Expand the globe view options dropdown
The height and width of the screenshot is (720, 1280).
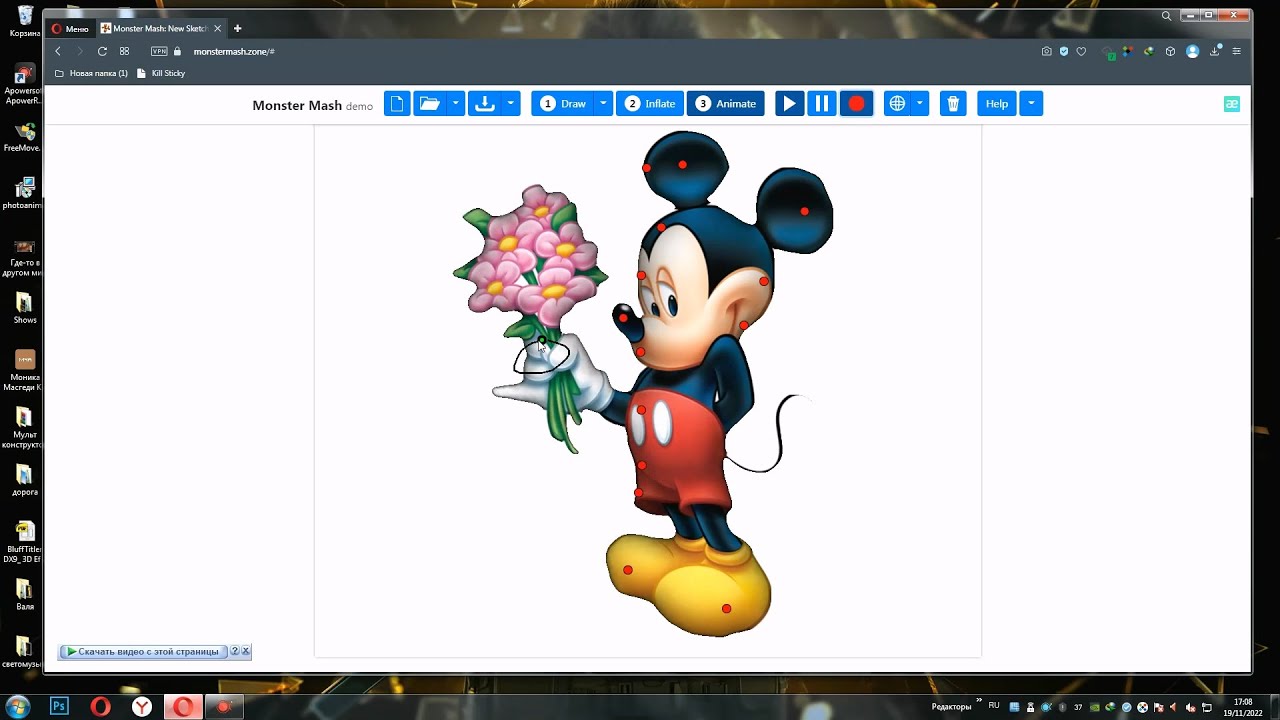click(x=919, y=104)
